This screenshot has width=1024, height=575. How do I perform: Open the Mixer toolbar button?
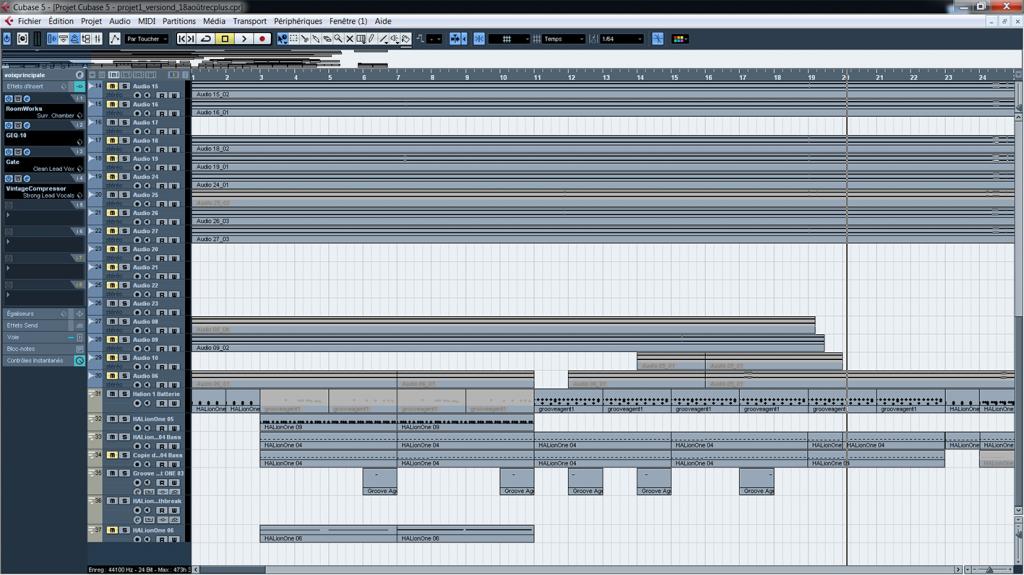pos(97,39)
